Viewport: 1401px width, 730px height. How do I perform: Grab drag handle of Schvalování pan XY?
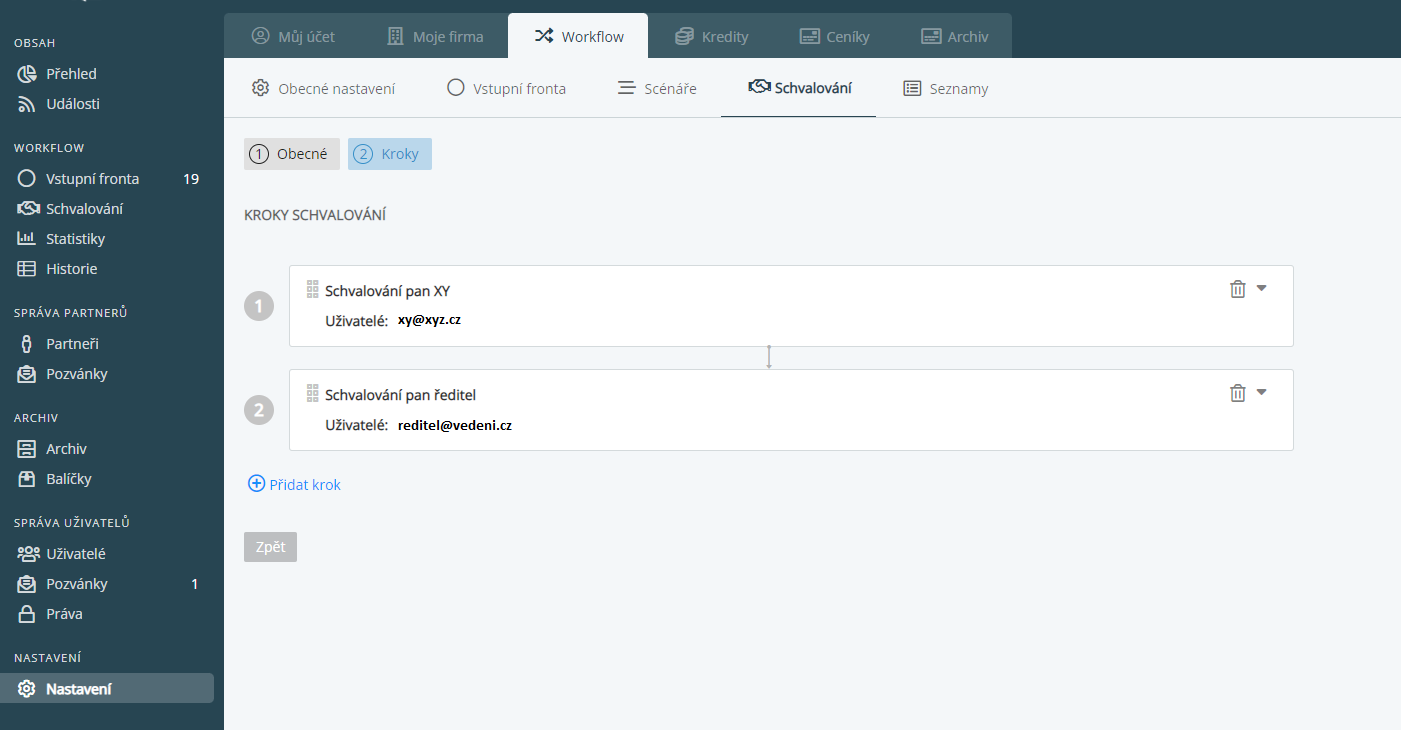(312, 290)
